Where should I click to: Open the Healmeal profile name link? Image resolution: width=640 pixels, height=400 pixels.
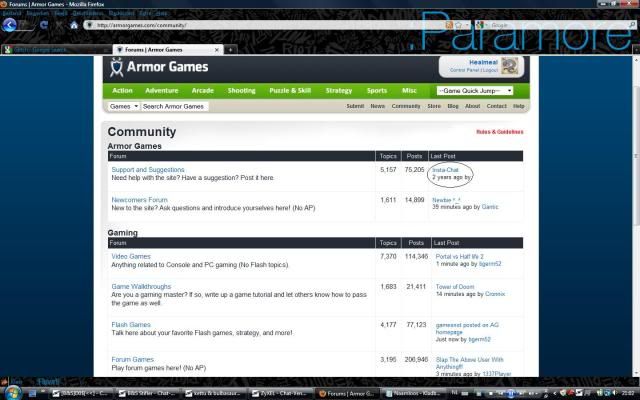click(483, 62)
